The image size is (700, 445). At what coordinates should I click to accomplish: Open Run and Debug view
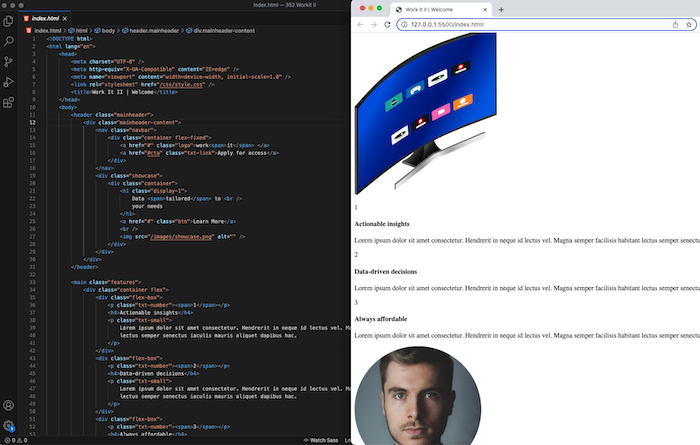point(8,82)
